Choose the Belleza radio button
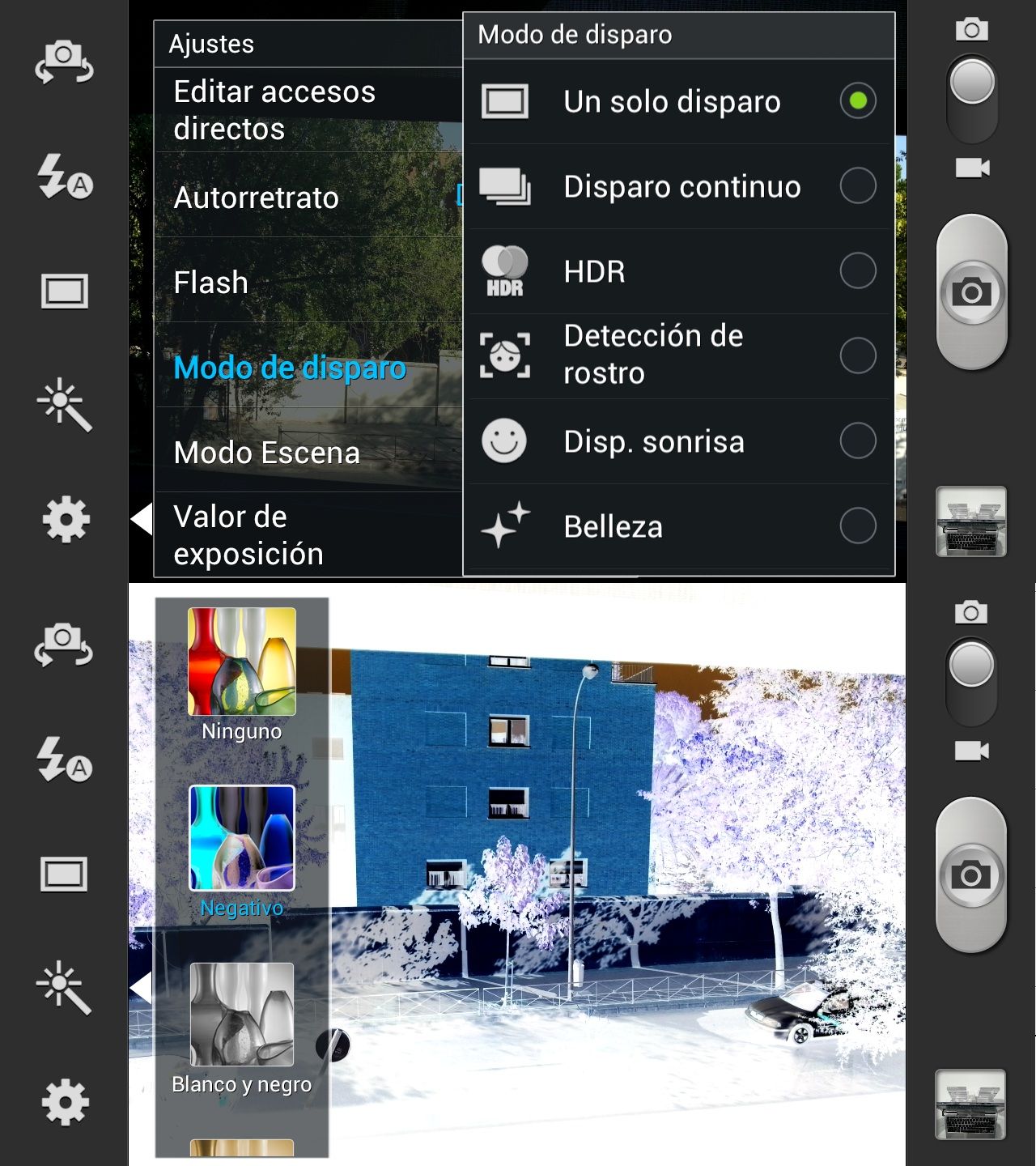The height and width of the screenshot is (1166, 1036). tap(858, 526)
